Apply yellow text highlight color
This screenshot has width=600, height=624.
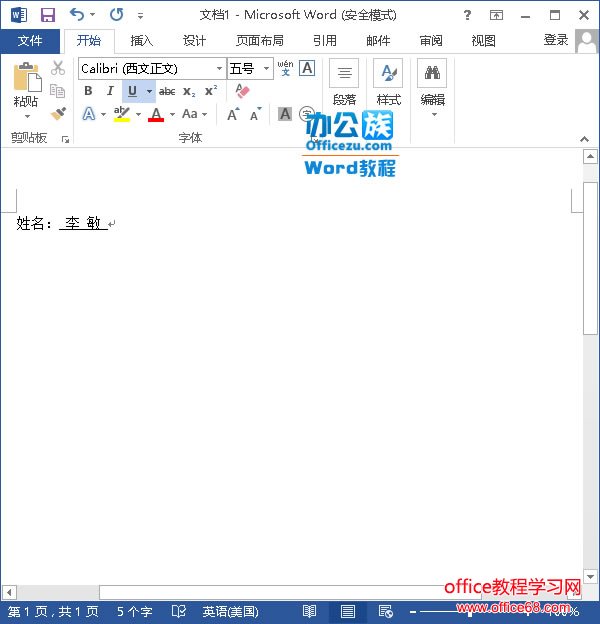[x=121, y=114]
